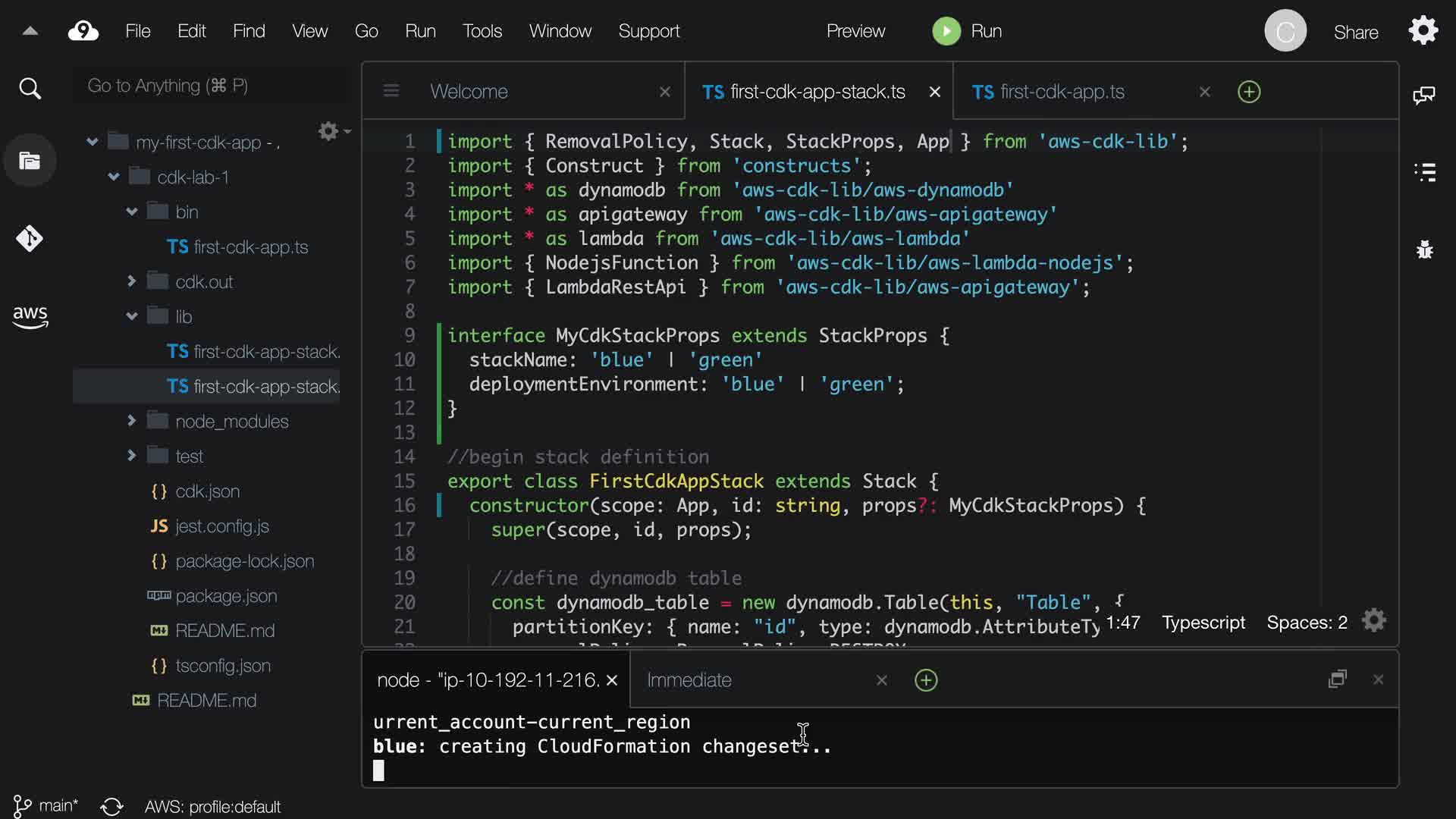
Task: Open the Source Control git panel
Action: click(30, 239)
